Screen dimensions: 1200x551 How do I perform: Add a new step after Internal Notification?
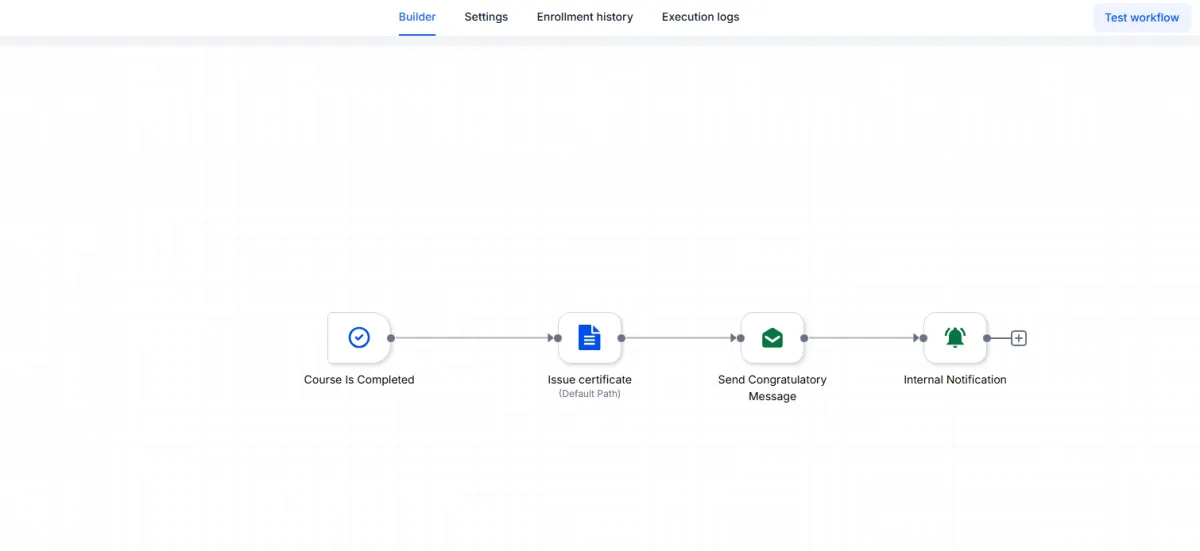(1019, 338)
